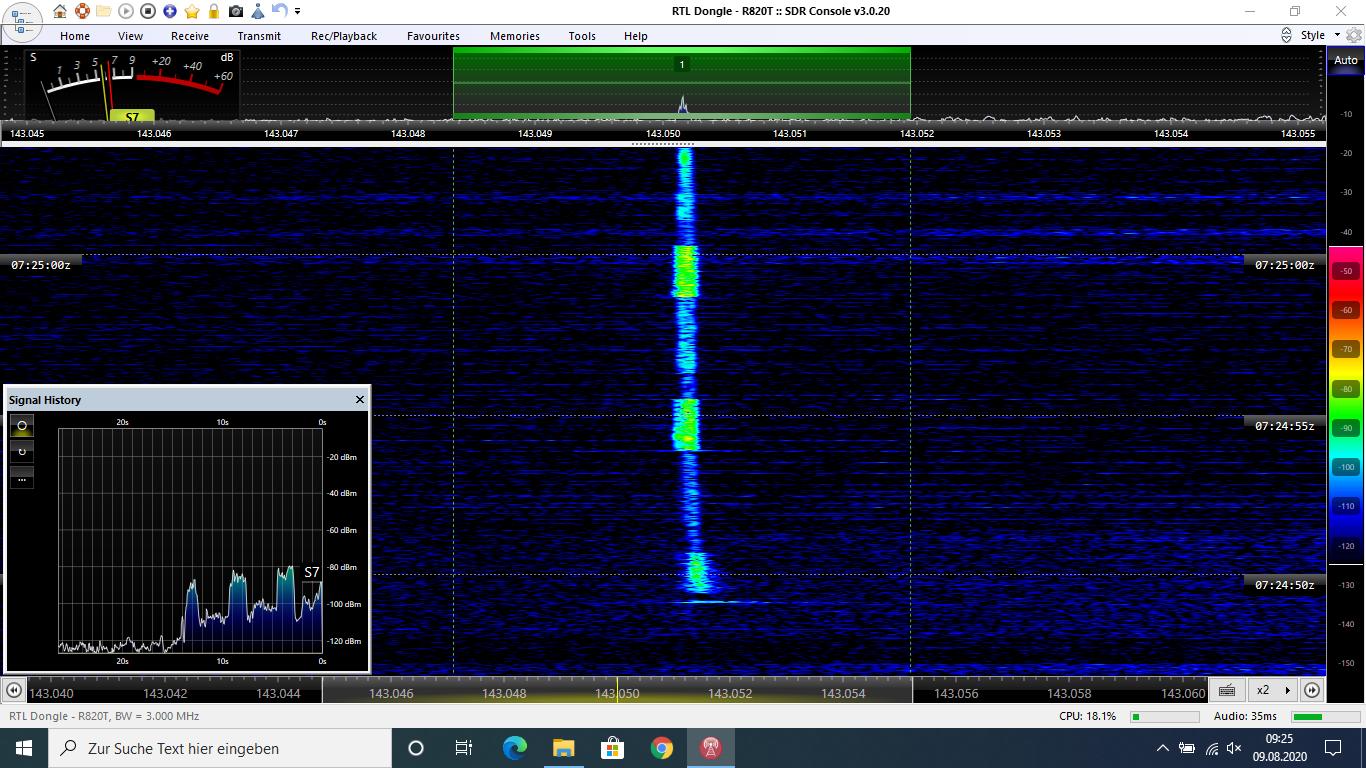Open File Explorer from the taskbar
The width and height of the screenshot is (1366, 768).
[x=563, y=748]
